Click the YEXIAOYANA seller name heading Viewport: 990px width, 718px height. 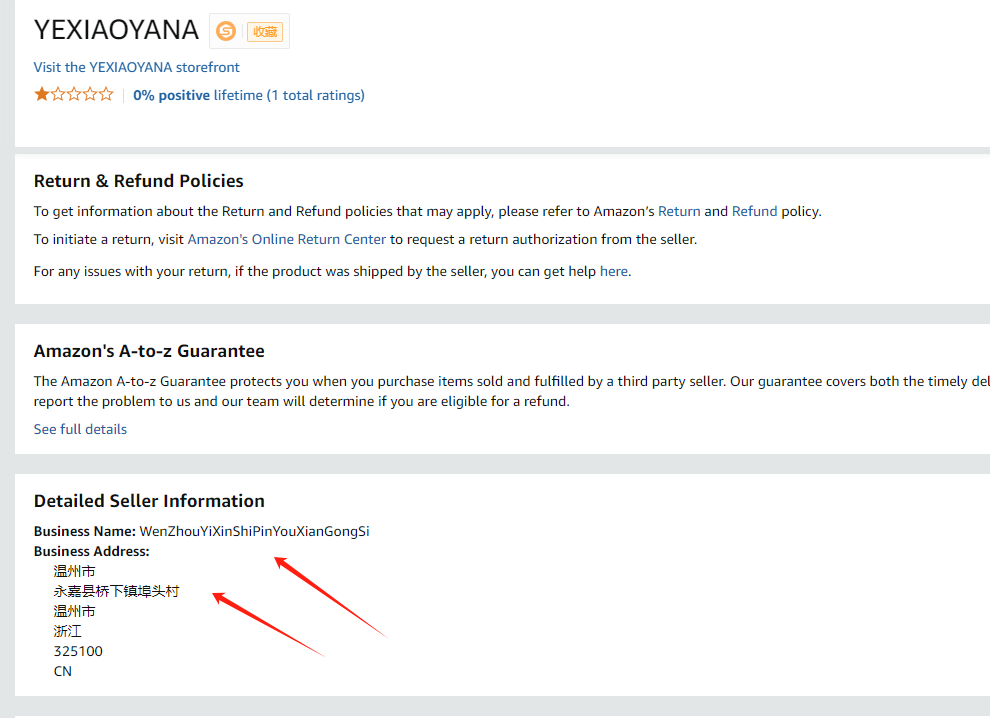click(116, 30)
